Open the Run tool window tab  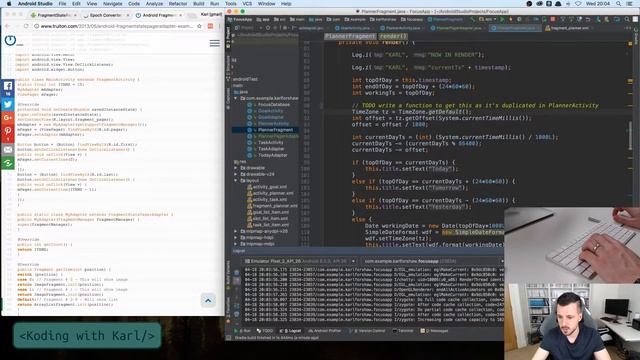pyautogui.click(x=242, y=331)
